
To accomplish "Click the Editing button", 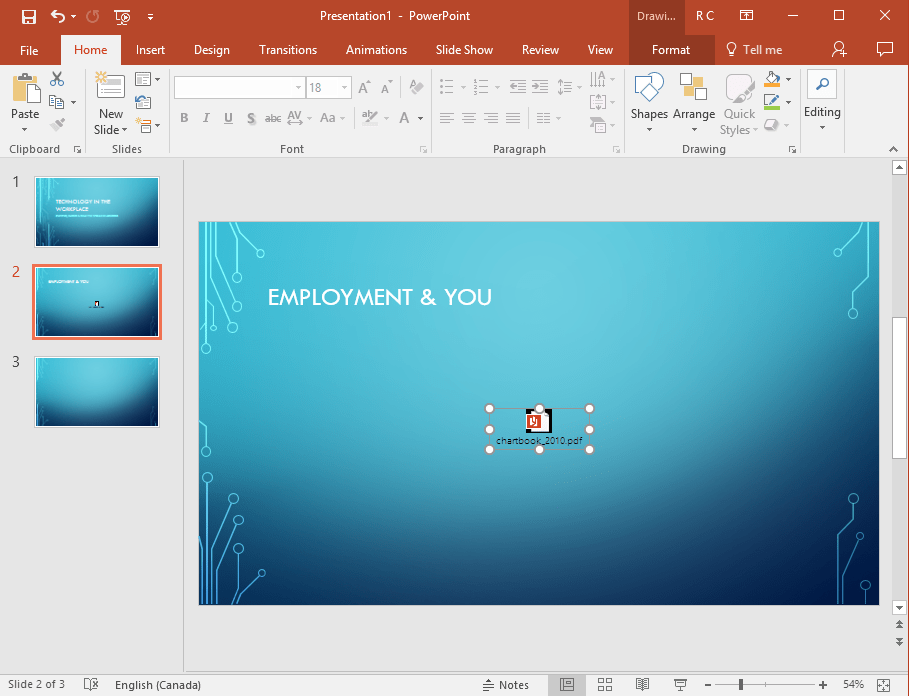I will point(822,103).
